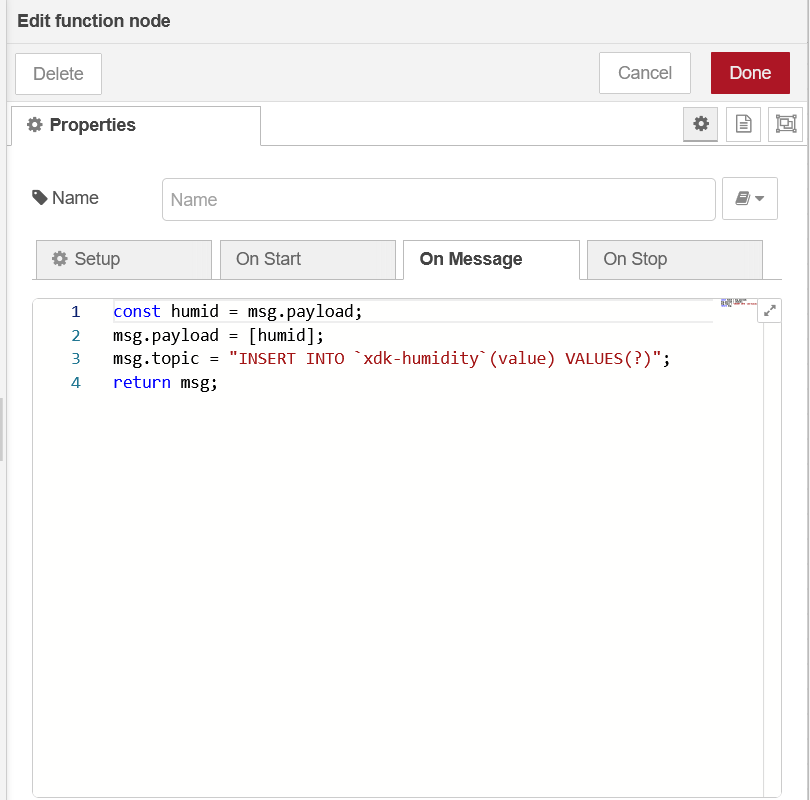This screenshot has height=800, width=810.
Task: Click line number 2 in the gutter
Action: coord(75,335)
